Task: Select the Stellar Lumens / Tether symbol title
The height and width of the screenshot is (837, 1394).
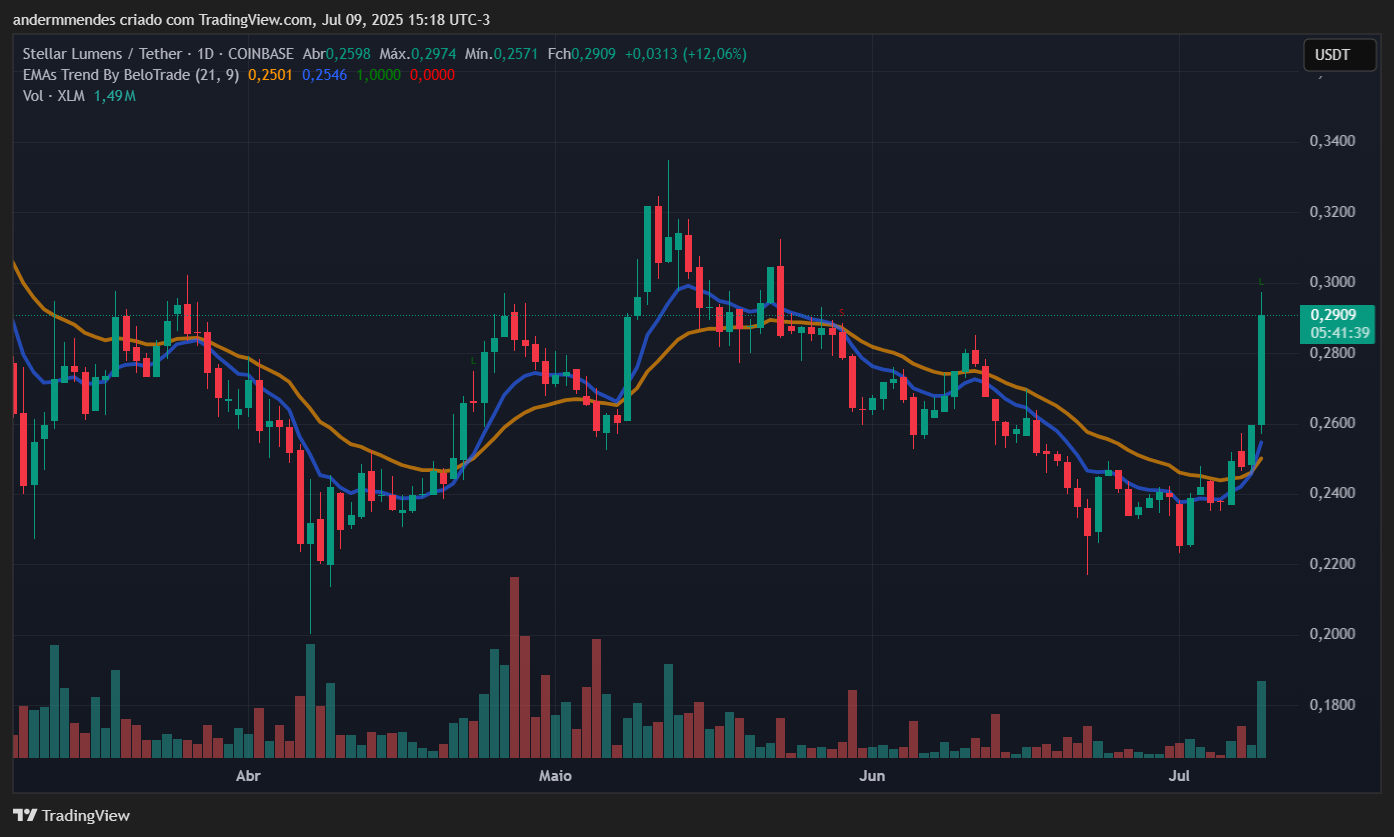Action: [x=102, y=54]
